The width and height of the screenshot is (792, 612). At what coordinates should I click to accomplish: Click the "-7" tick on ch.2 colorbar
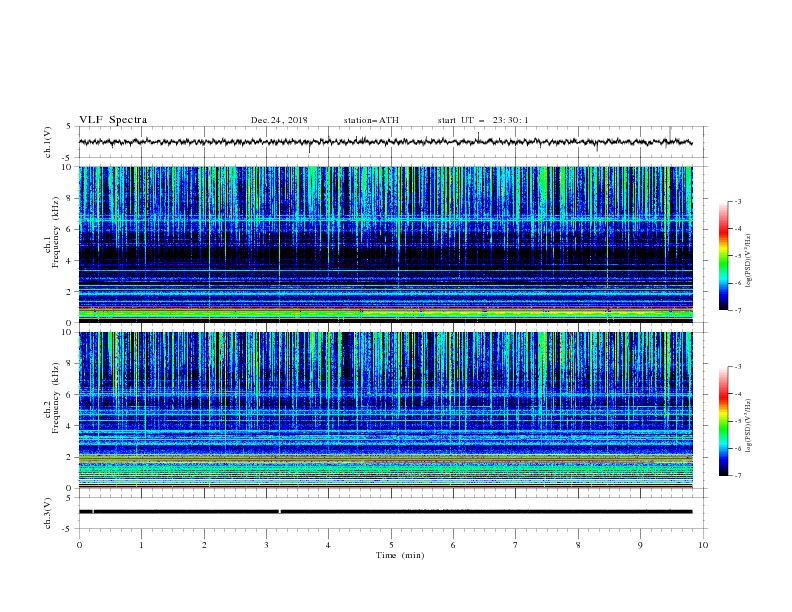tap(737, 476)
